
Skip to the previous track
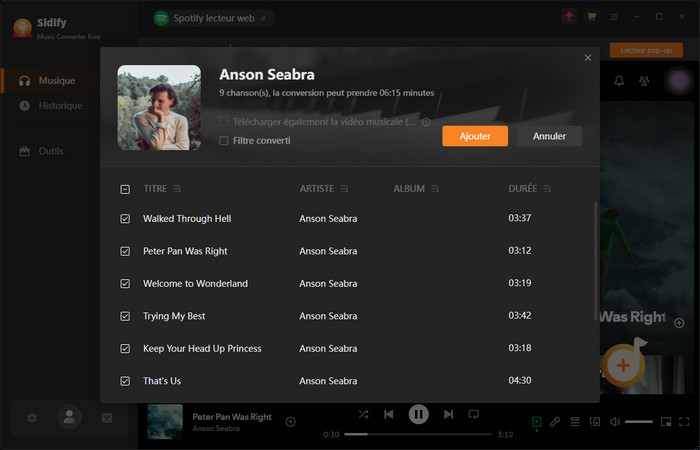point(388,413)
